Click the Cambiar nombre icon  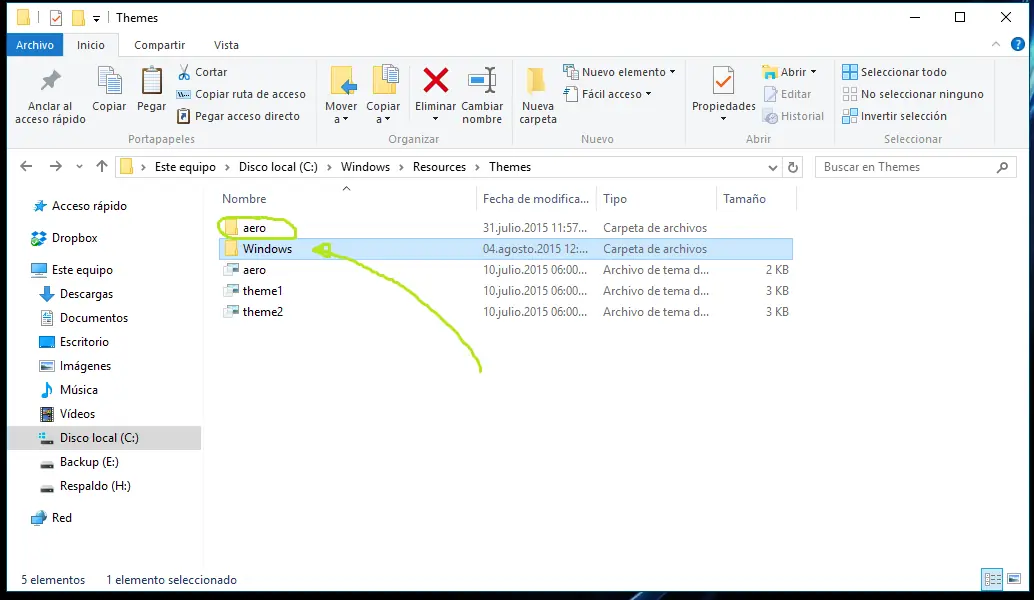(x=482, y=80)
